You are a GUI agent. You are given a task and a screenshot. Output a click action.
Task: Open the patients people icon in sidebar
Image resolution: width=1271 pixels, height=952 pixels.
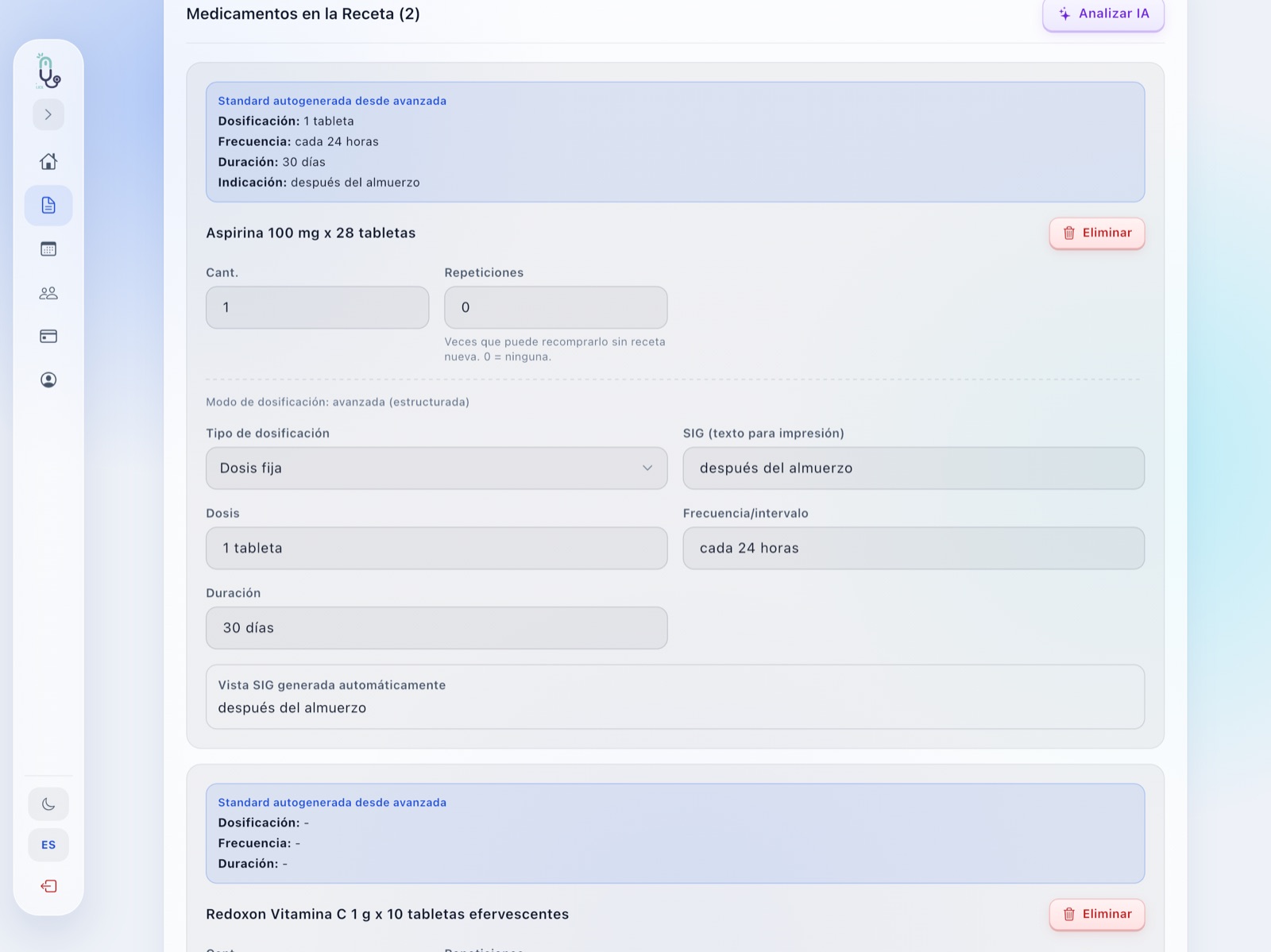tap(48, 293)
